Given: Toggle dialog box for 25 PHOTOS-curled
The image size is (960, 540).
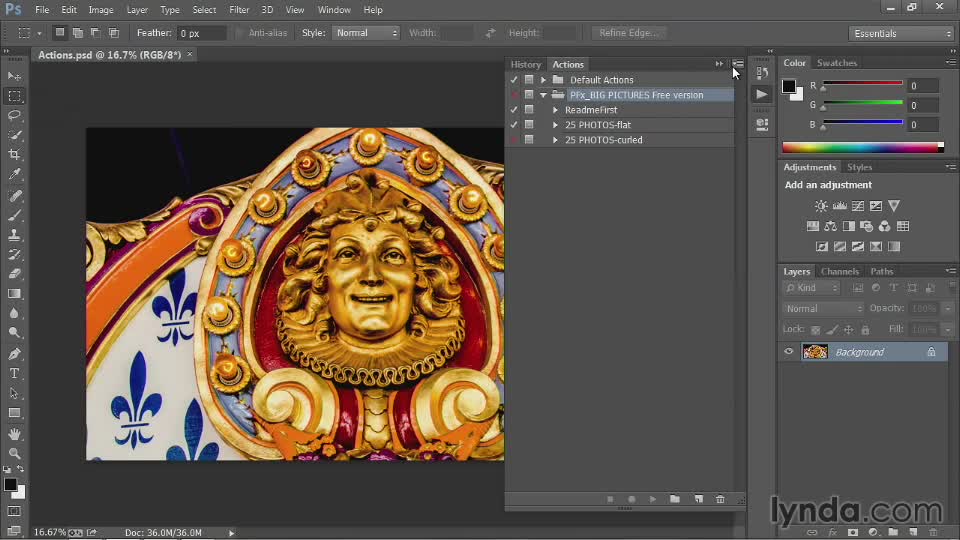Looking at the screenshot, I should coord(529,140).
